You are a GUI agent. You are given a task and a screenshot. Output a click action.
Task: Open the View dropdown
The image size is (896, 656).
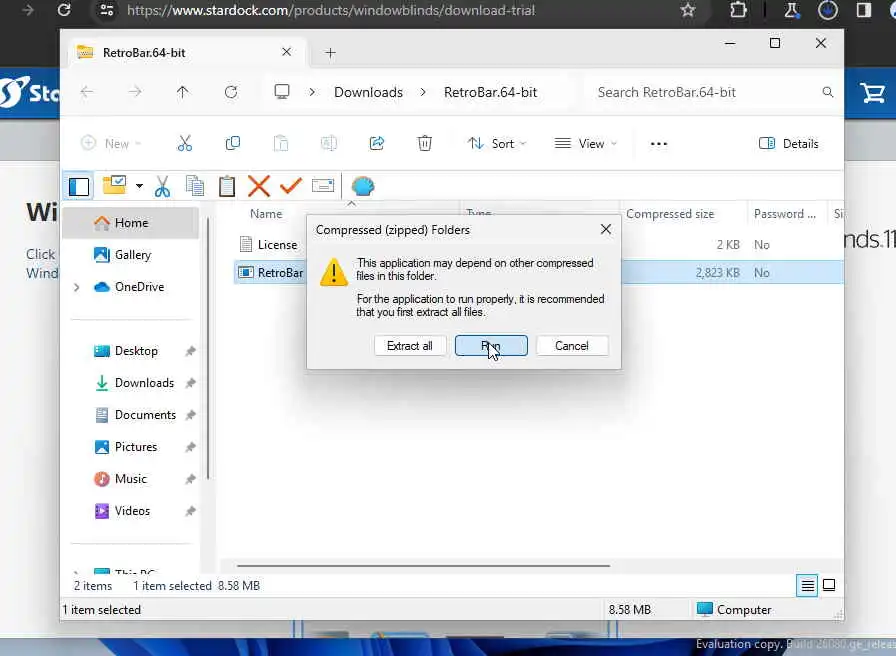(586, 143)
